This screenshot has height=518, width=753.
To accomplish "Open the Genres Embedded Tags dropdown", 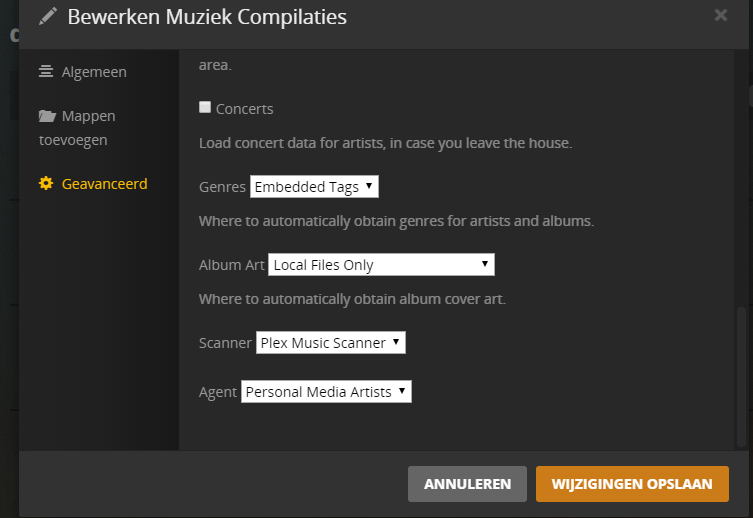I will click(x=314, y=187).
